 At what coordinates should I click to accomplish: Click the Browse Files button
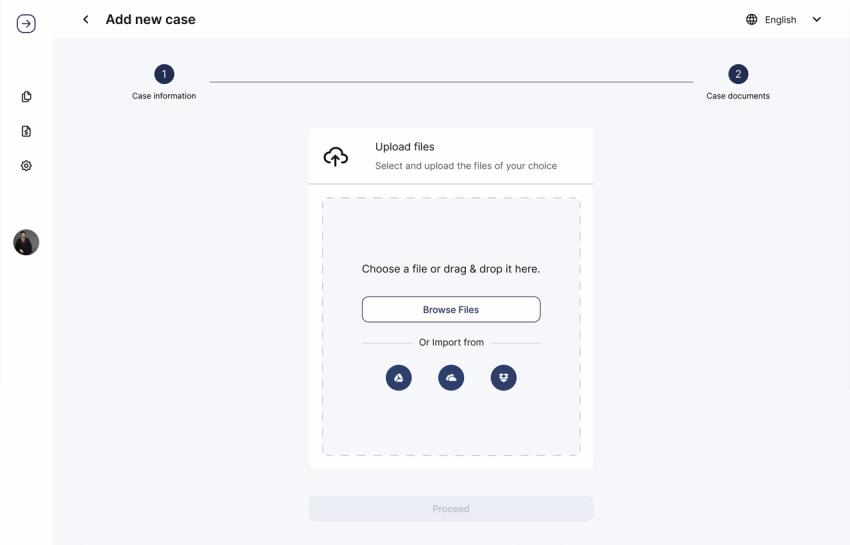coord(451,310)
